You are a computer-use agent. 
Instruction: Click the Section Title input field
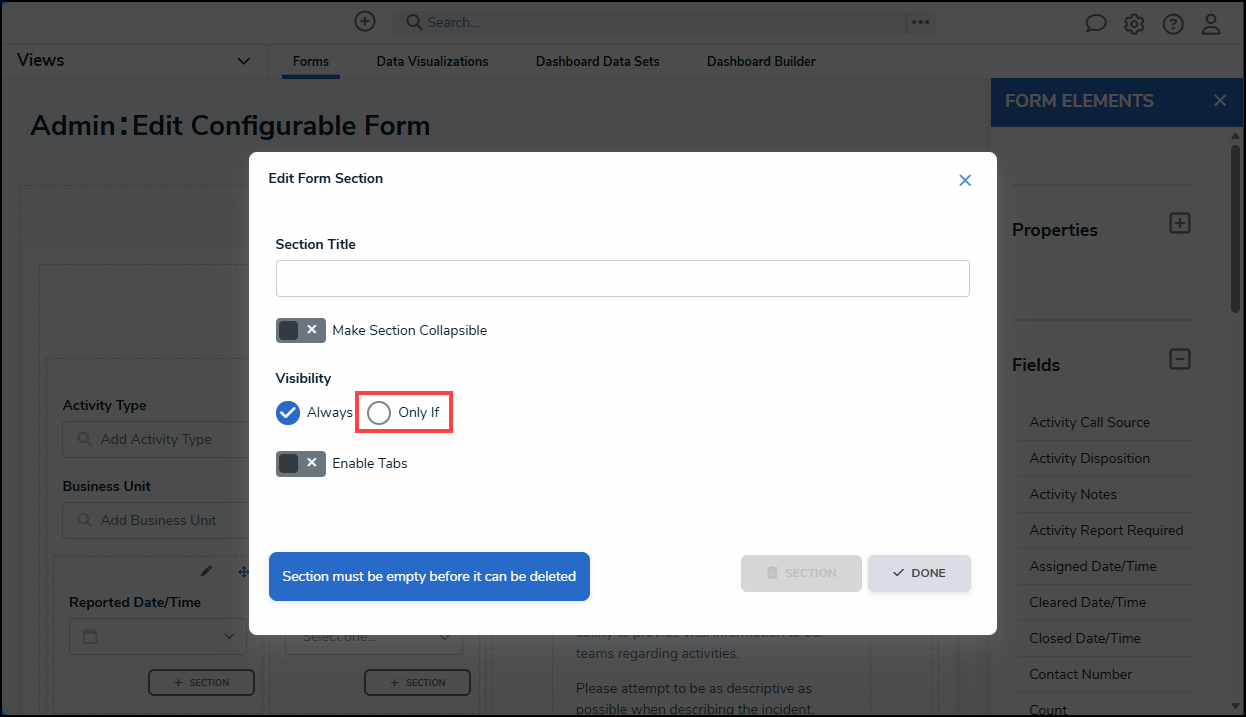tap(622, 278)
